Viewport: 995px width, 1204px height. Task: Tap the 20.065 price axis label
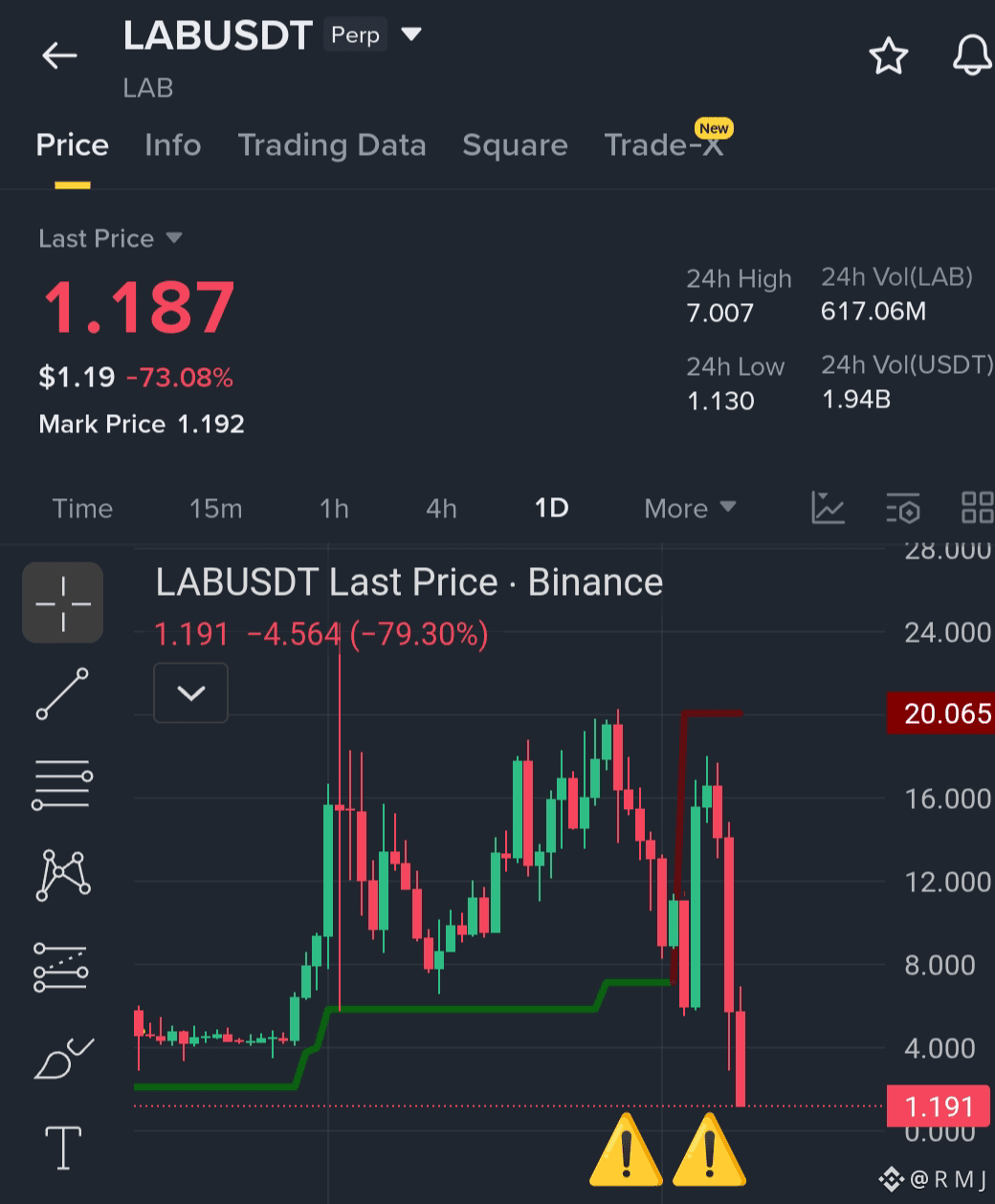pos(941,713)
